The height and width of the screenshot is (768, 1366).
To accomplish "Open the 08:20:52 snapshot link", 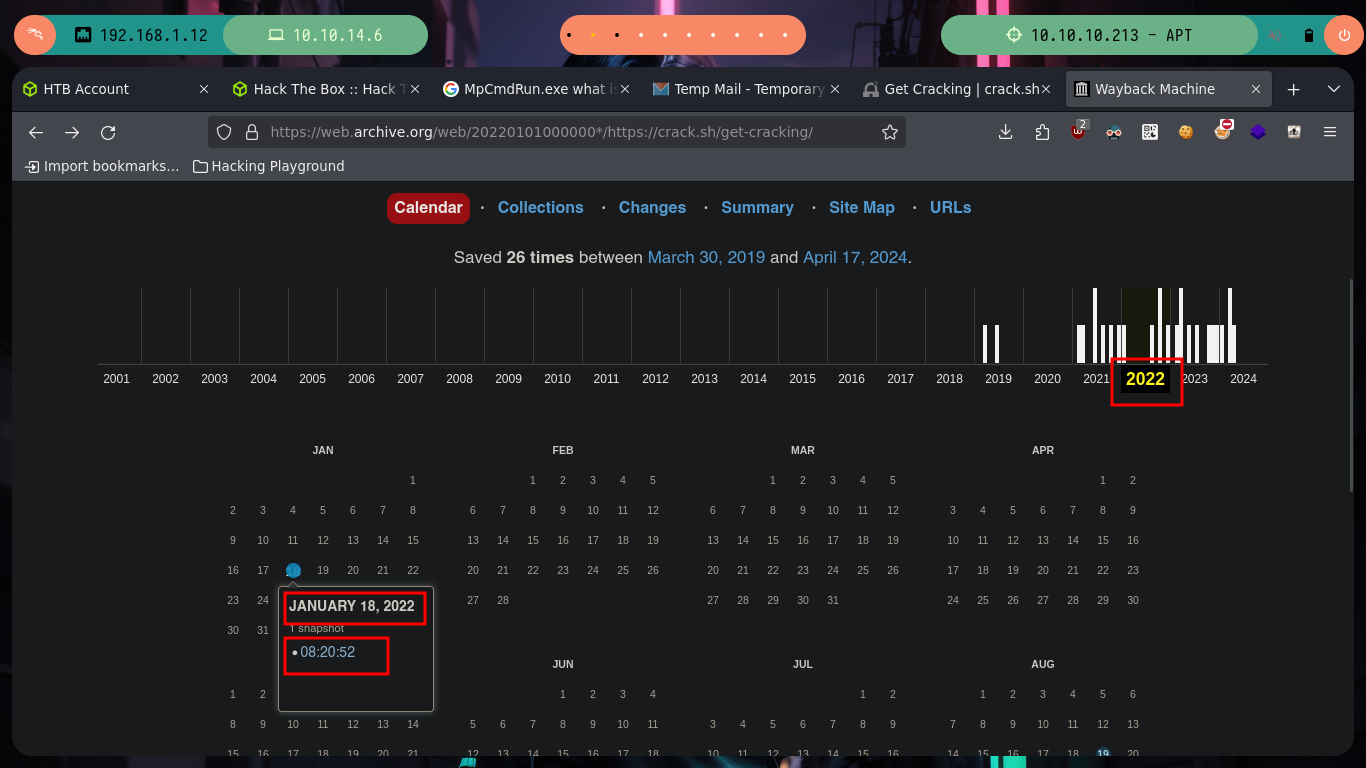I will pos(327,652).
